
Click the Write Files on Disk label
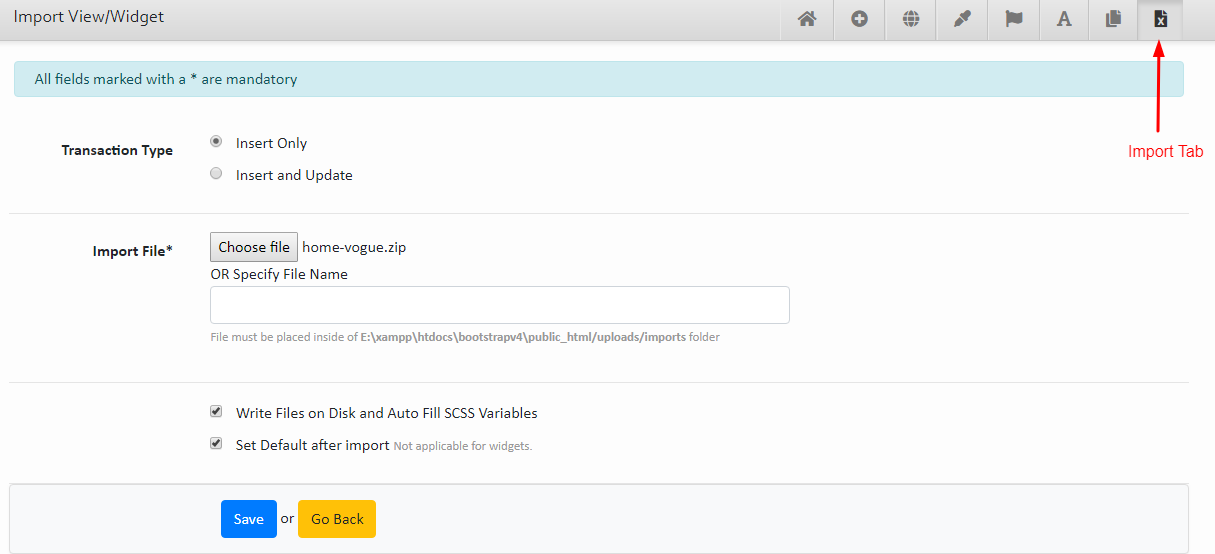point(386,413)
